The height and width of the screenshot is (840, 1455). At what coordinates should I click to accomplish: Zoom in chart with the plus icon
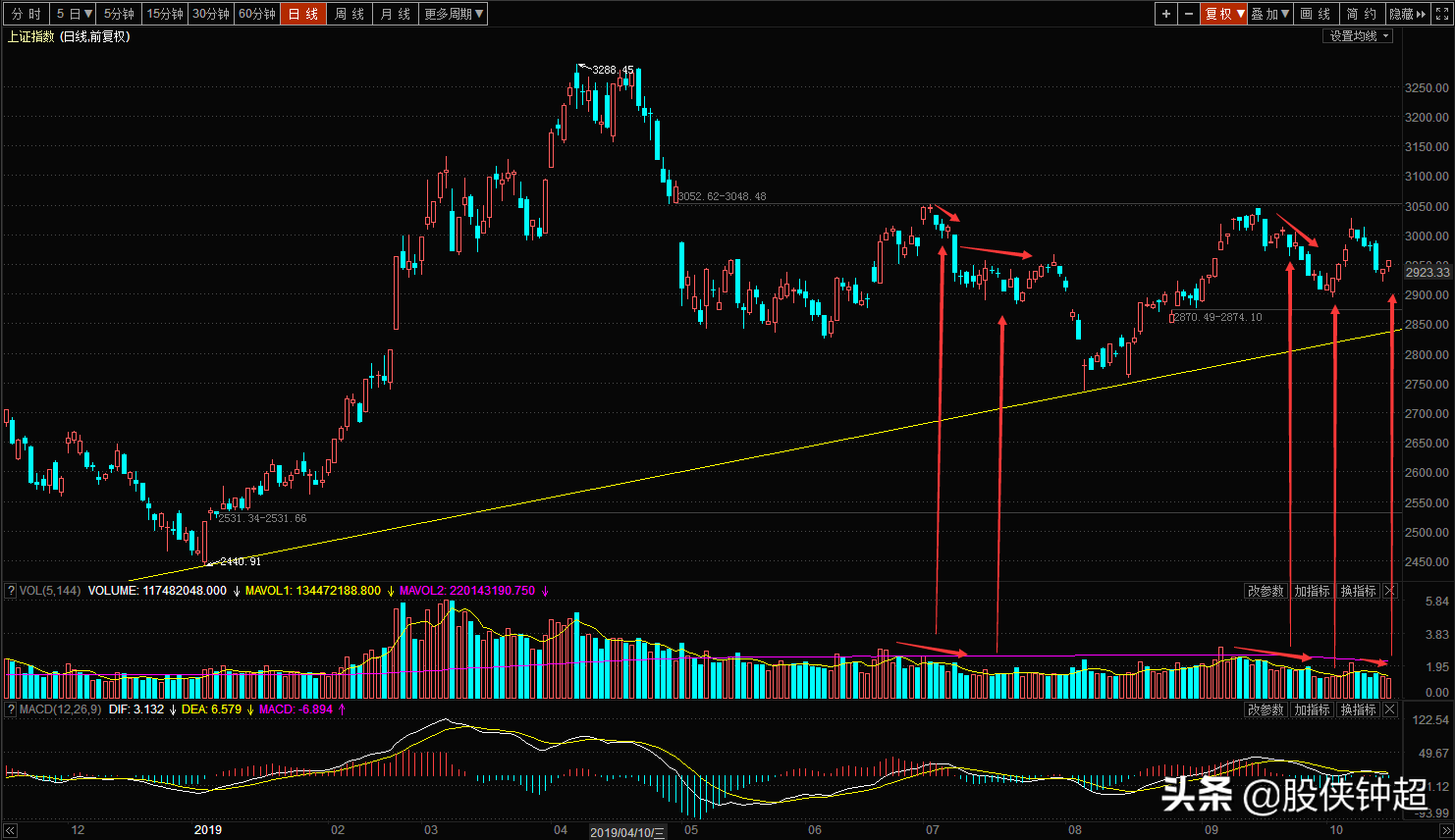[x=1165, y=14]
